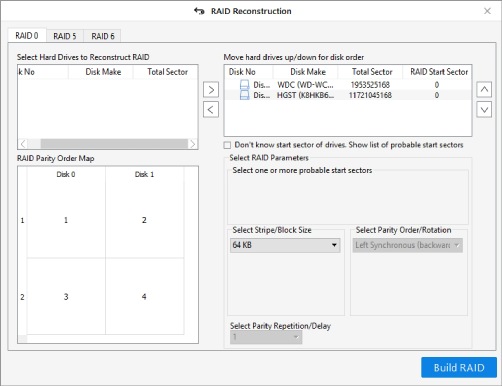This screenshot has height=386, width=502.
Task: Move selected drive right with arrow button
Action: click(x=211, y=90)
